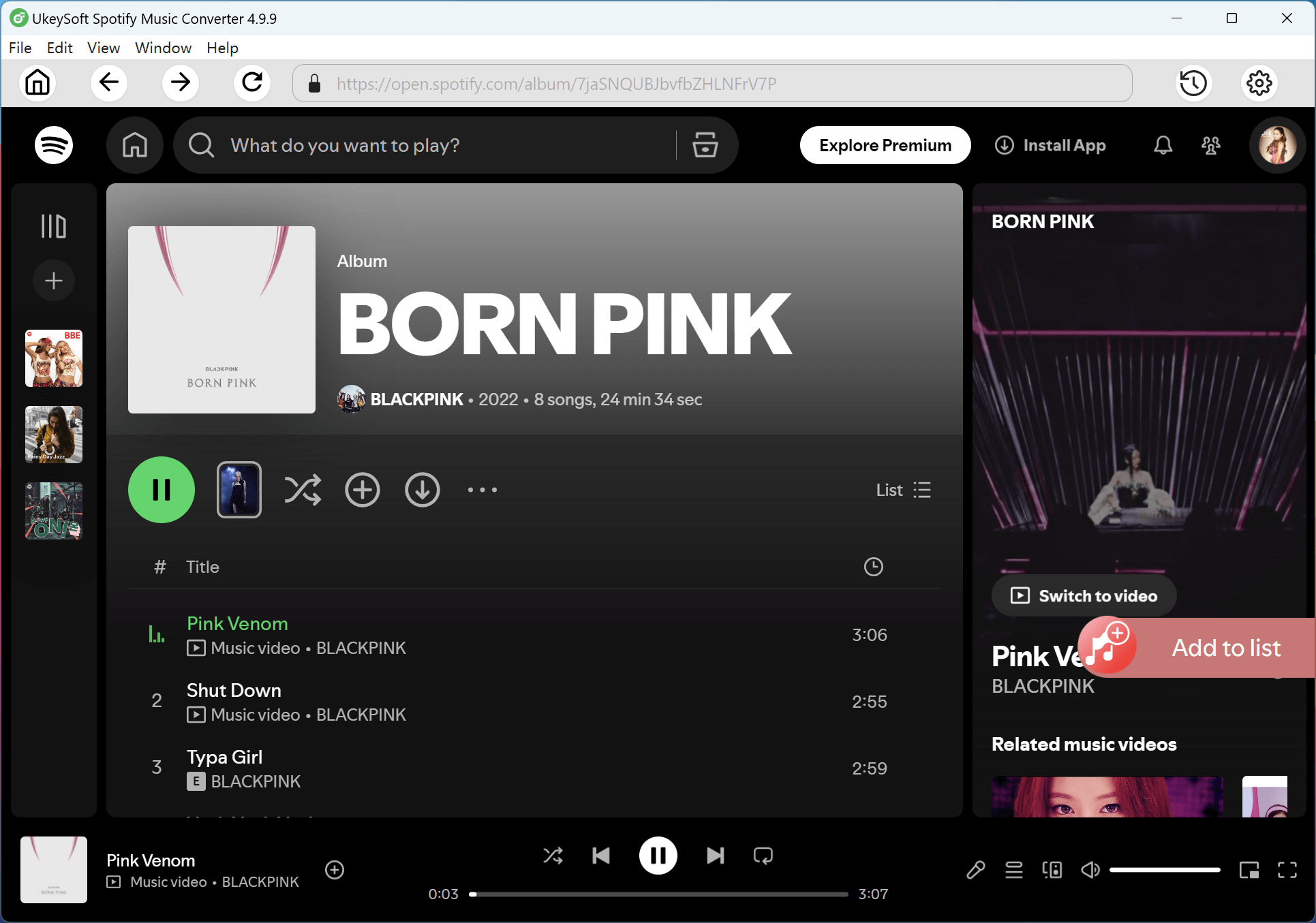This screenshot has width=1316, height=923.
Task: Click the Explore Premium button
Action: (885, 145)
